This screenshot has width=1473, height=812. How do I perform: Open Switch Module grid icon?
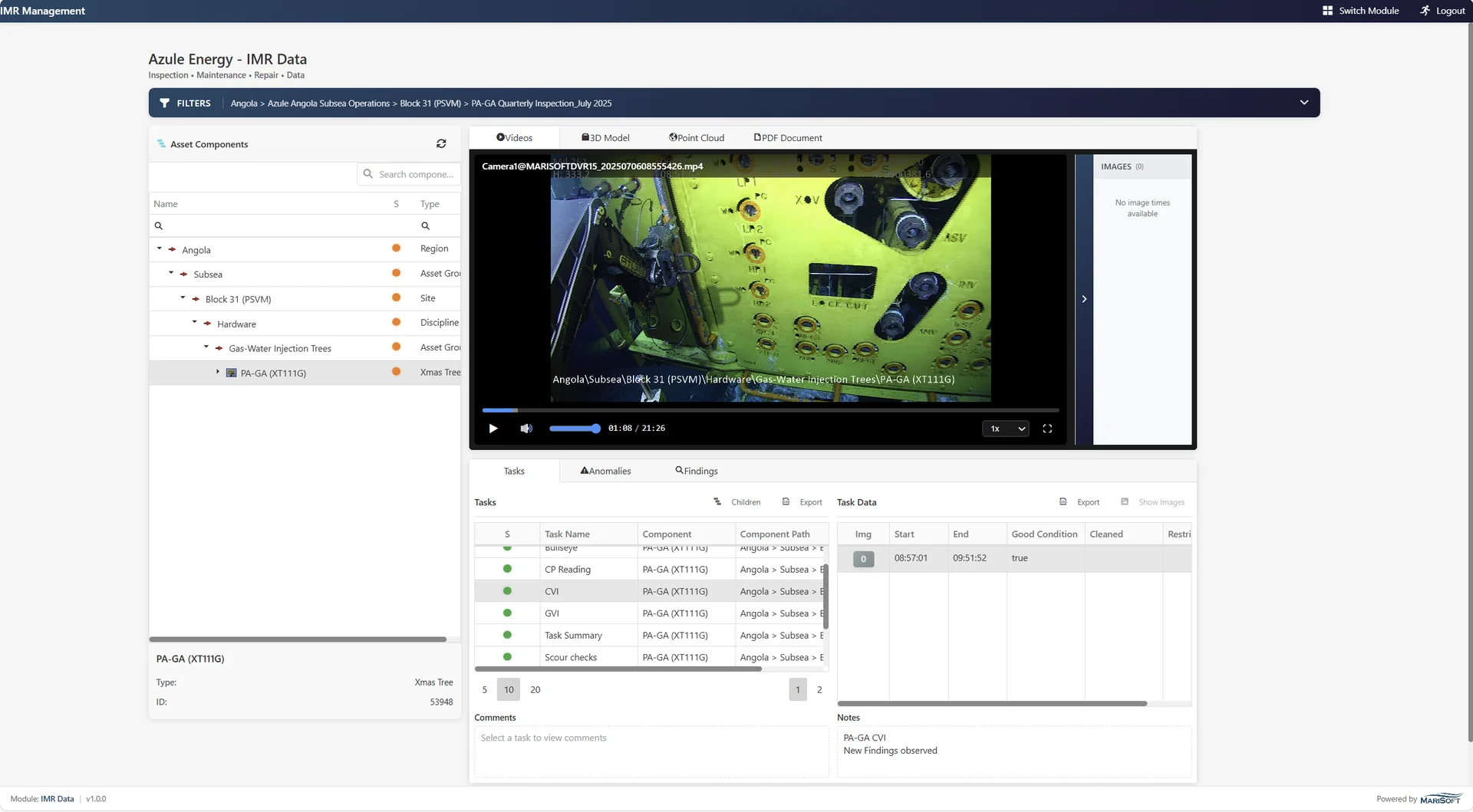(x=1327, y=11)
